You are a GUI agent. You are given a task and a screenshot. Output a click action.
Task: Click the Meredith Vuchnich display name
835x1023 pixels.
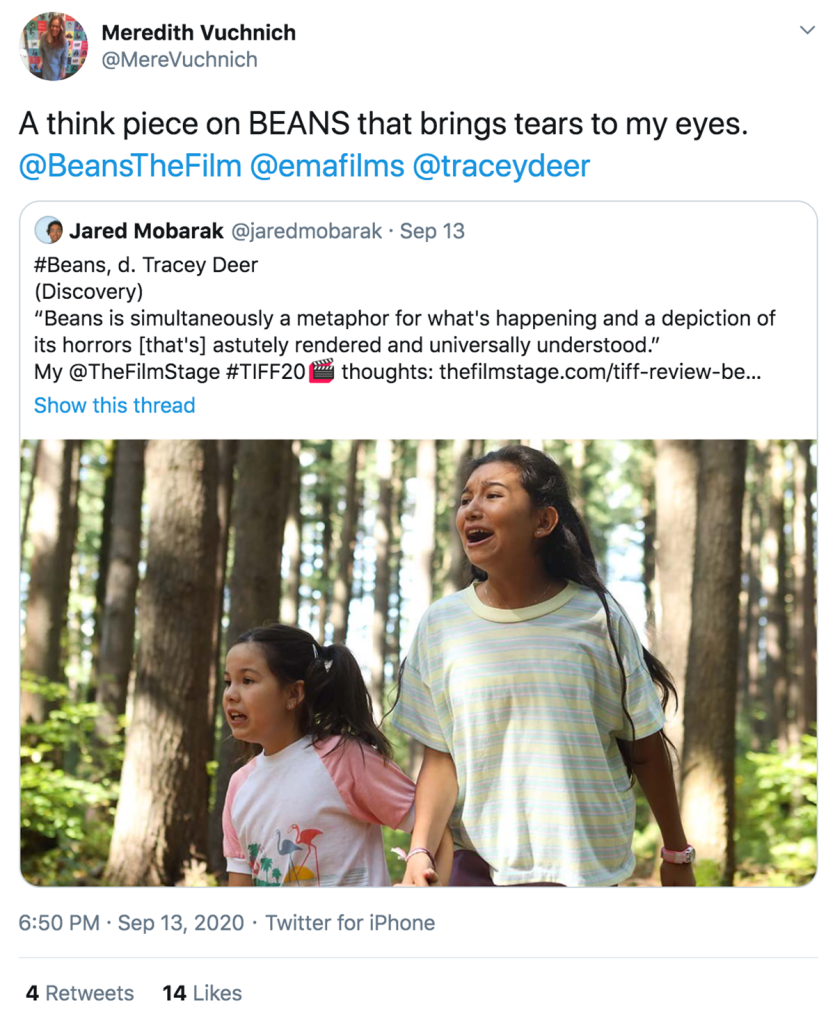click(x=198, y=32)
